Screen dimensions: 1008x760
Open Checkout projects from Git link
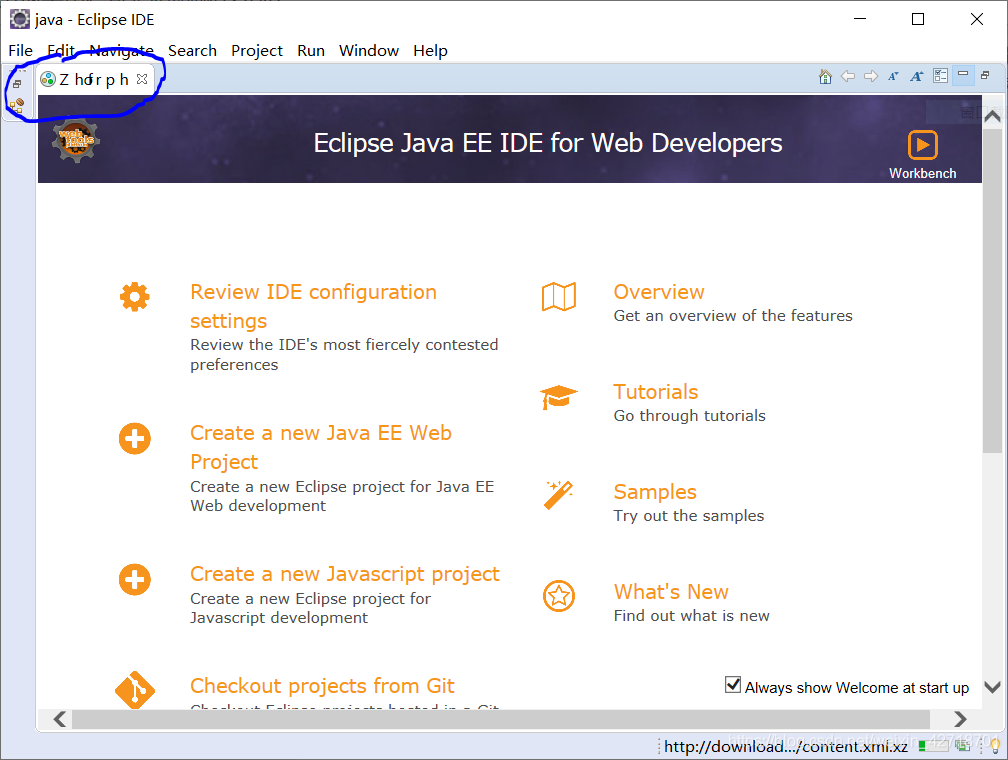[322, 685]
